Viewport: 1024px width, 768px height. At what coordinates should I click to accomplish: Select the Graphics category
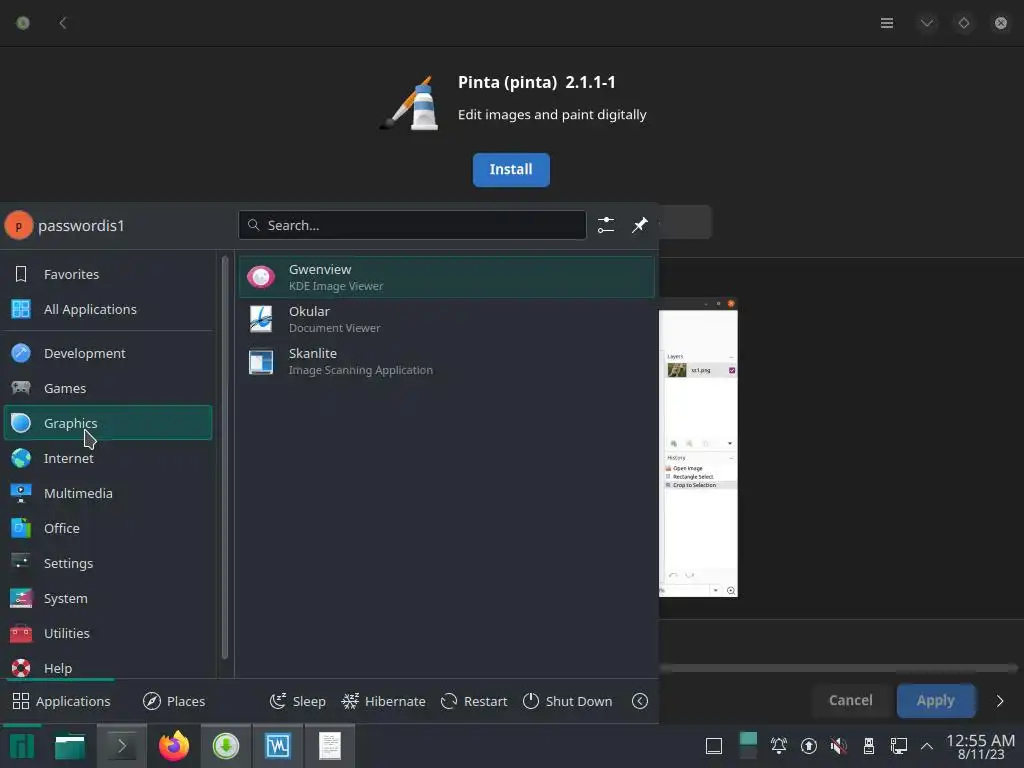[108, 423]
